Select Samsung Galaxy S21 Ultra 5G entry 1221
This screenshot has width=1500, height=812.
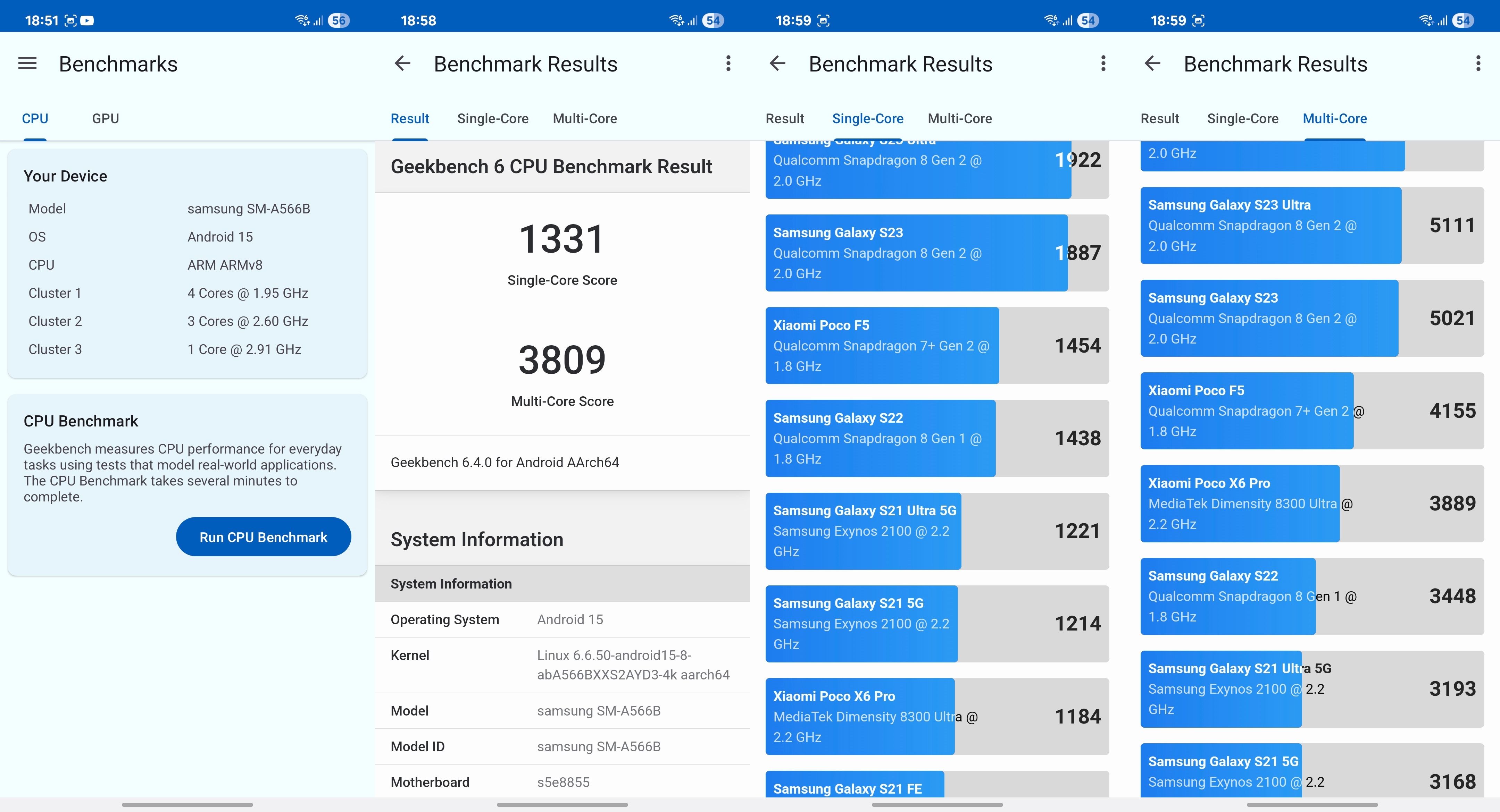click(x=937, y=531)
